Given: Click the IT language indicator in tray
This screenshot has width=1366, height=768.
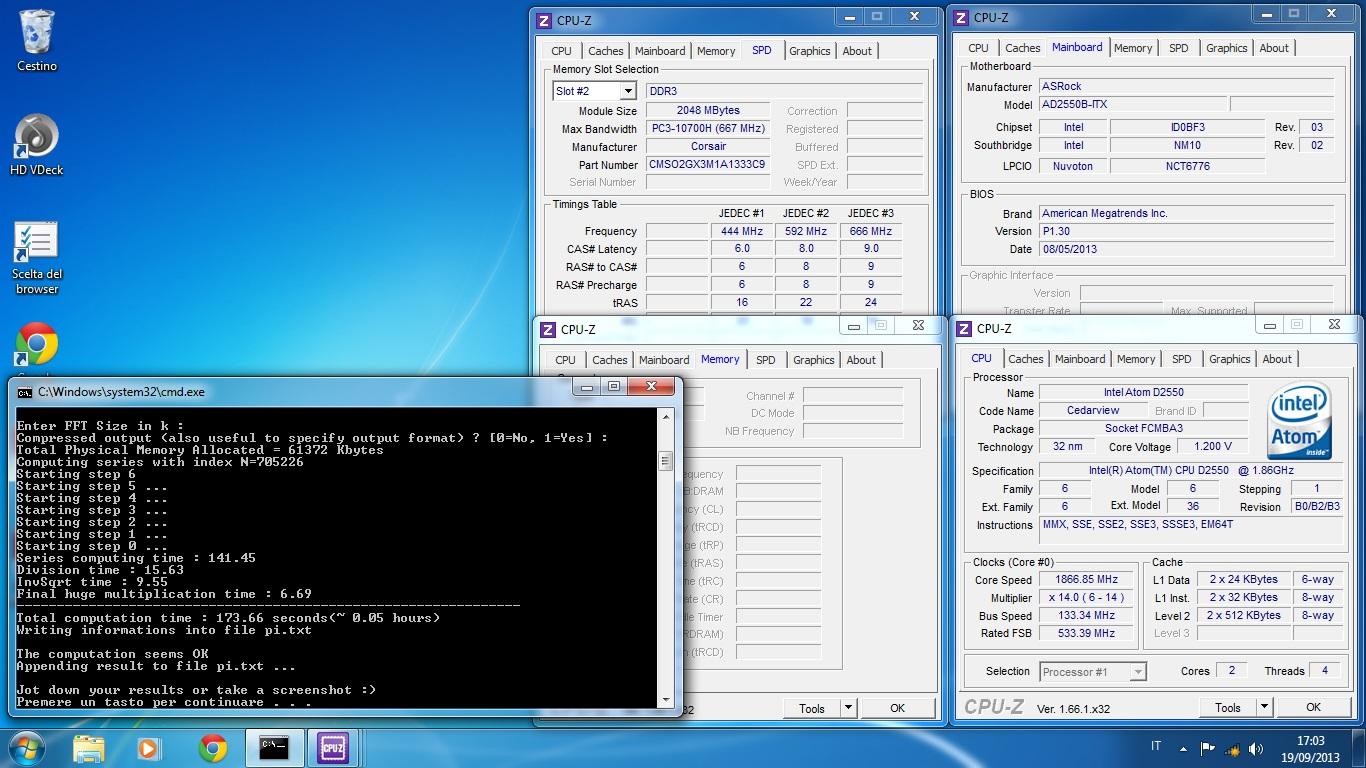Looking at the screenshot, I should pyautogui.click(x=1156, y=747).
